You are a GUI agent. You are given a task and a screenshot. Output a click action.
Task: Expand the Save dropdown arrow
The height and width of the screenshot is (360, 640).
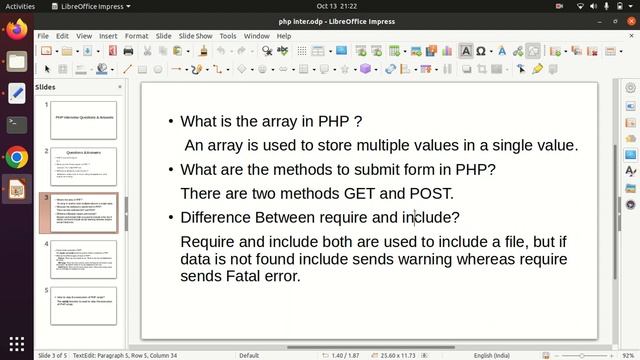click(x=98, y=51)
